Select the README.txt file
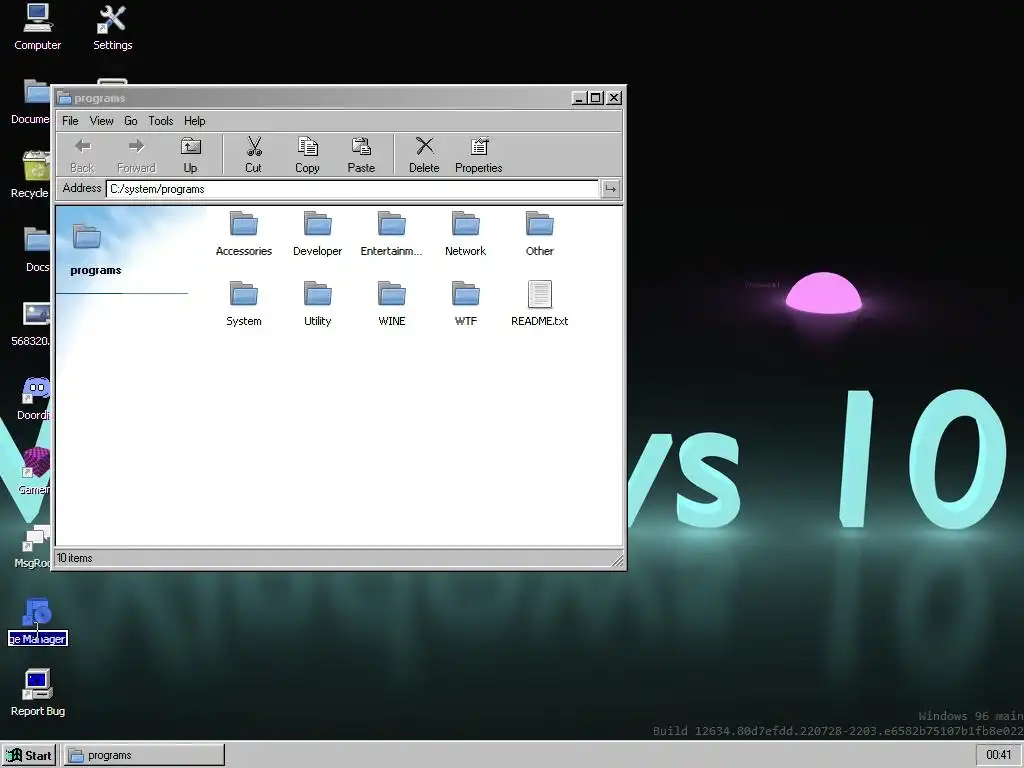The image size is (1024, 768). click(539, 303)
